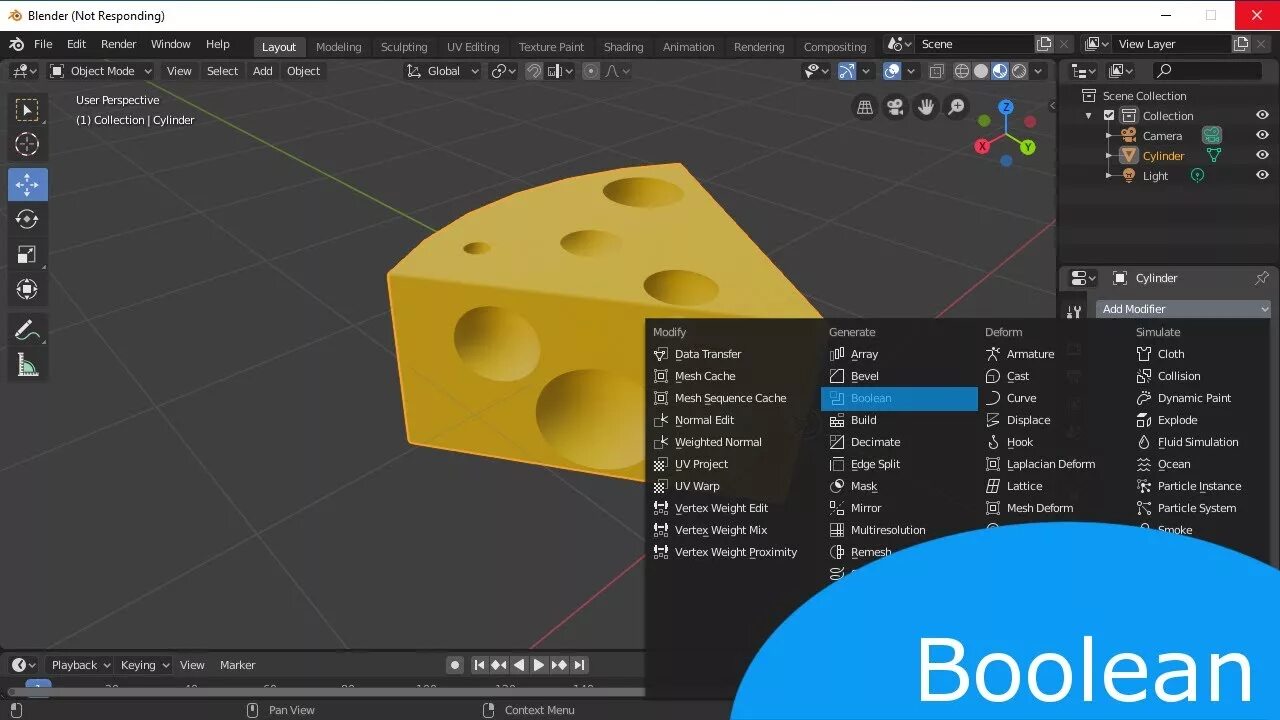The image size is (1280, 720).
Task: Jump to previous keyframe
Action: tap(499, 665)
